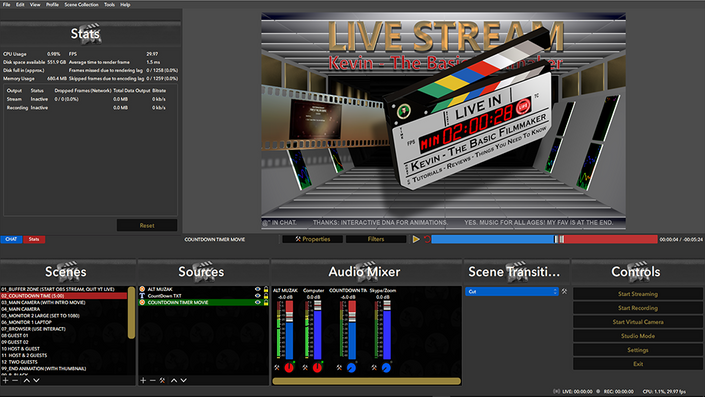Move selected source up with arrow icon
Image resolution: width=705 pixels, height=397 pixels.
tap(174, 380)
